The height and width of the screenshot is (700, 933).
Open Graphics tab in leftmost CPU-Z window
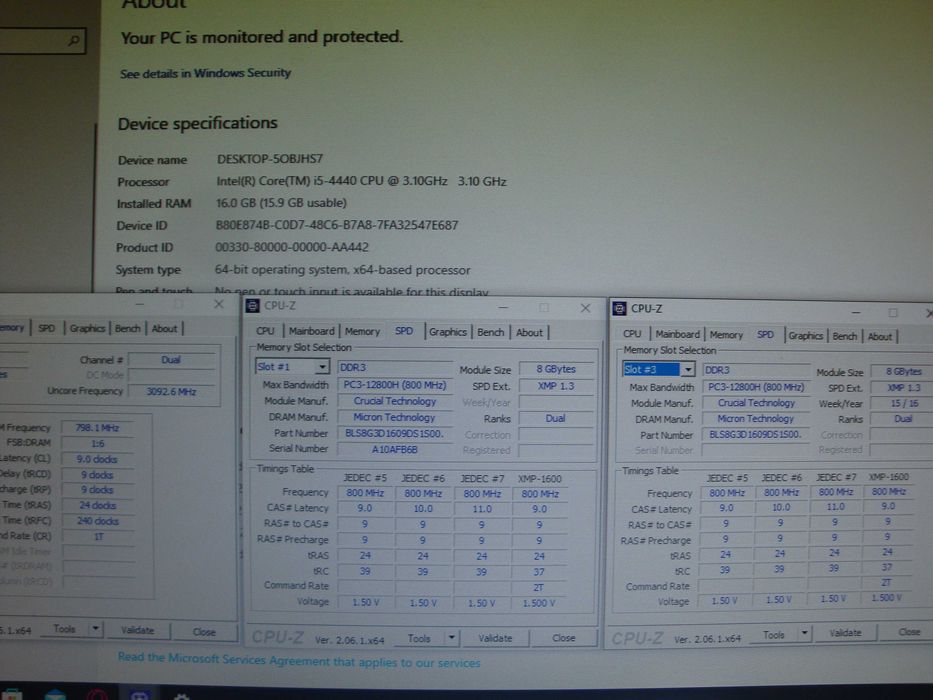(87, 328)
